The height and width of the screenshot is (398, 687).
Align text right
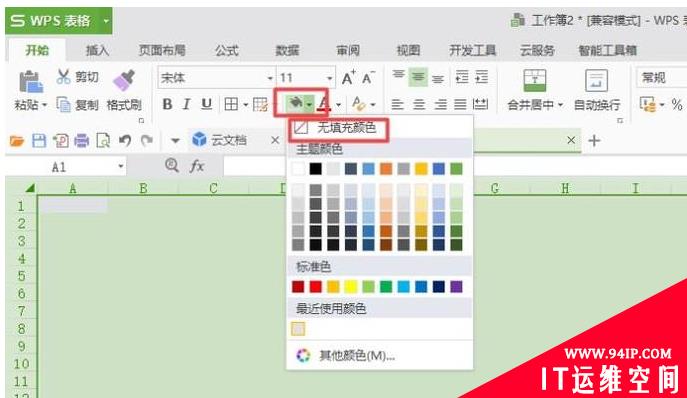(x=440, y=104)
